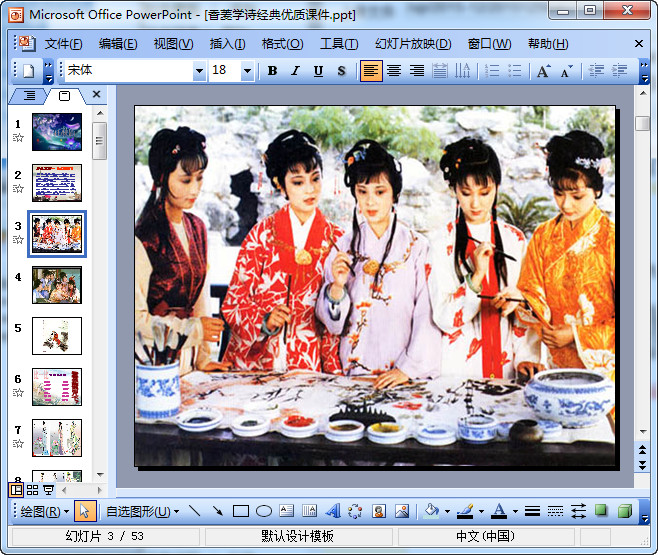Screen dimensions: 658x555
Task: Select slide 4 thumbnail
Action: click(57, 285)
